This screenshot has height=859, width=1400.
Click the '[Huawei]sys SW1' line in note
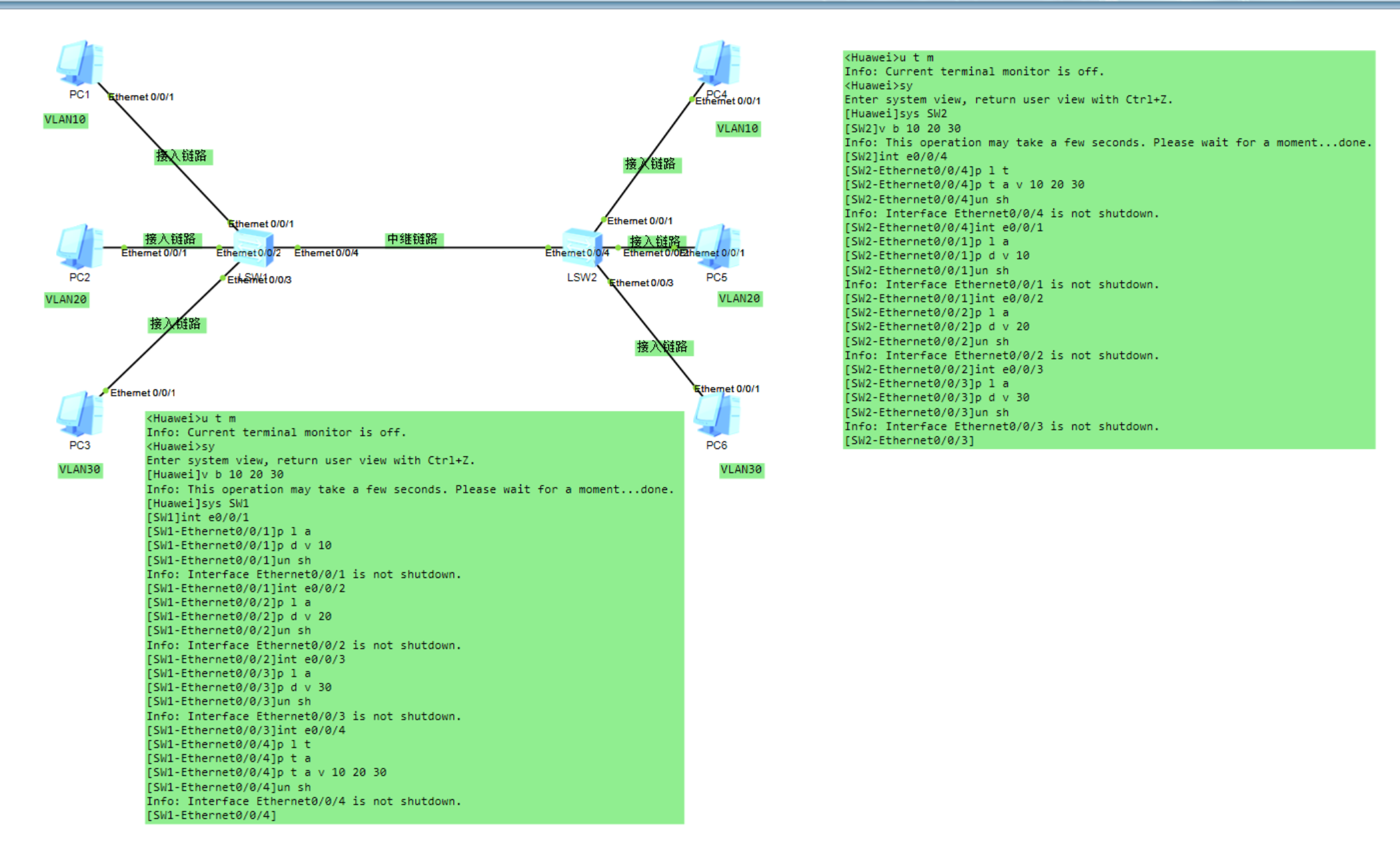click(x=198, y=504)
